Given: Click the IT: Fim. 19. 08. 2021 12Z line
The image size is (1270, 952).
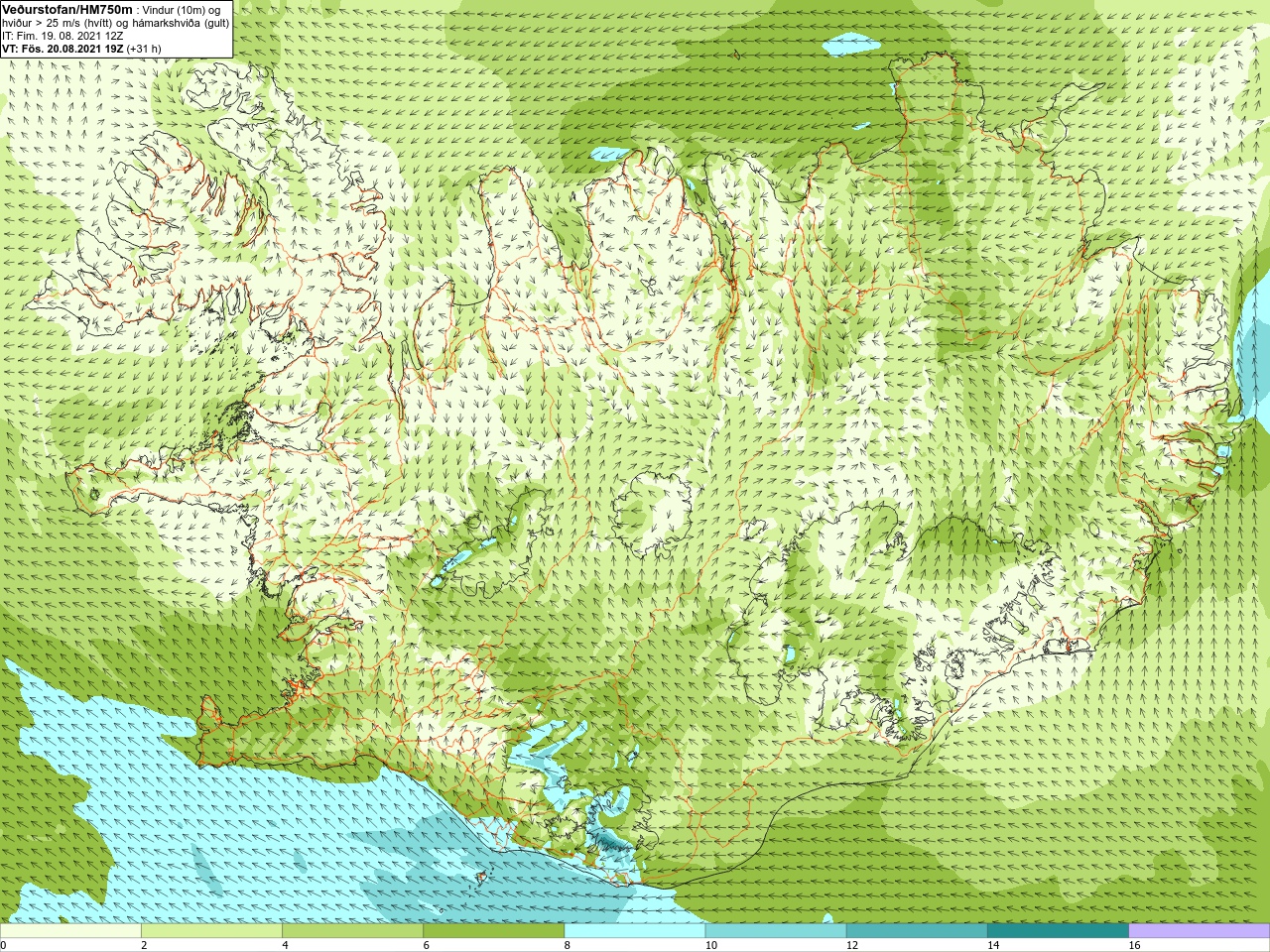Looking at the screenshot, I should [x=63, y=36].
